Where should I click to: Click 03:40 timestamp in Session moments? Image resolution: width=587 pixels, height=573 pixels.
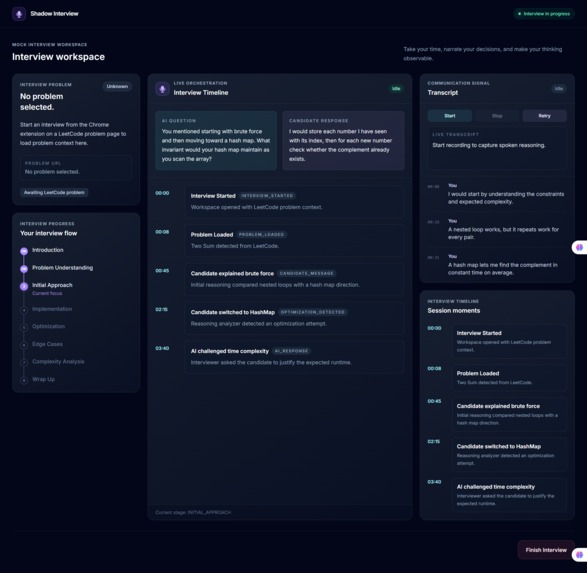pos(434,482)
